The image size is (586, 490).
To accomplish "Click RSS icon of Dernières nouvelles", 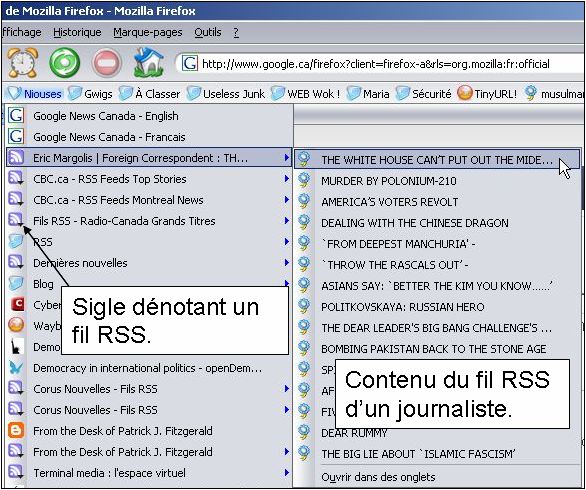I will [16, 262].
